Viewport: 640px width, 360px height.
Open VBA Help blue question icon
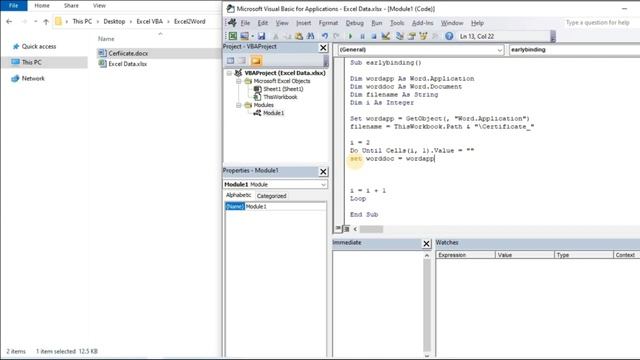(x=449, y=36)
